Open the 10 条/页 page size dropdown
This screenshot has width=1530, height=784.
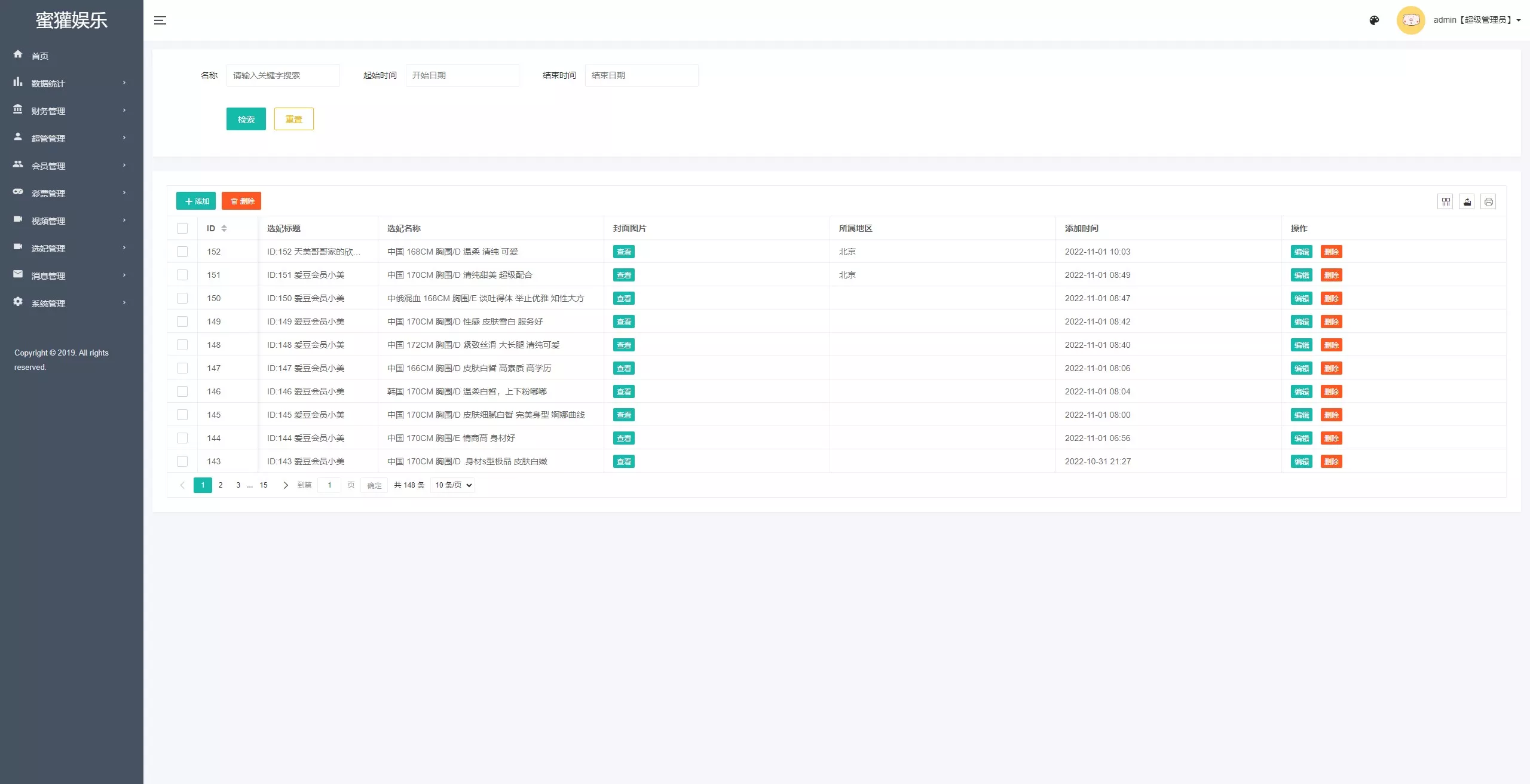[x=453, y=485]
